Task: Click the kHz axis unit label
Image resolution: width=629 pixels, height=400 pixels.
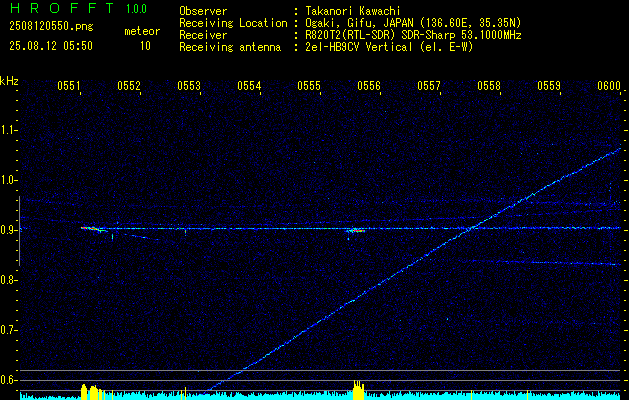Action: point(9,81)
